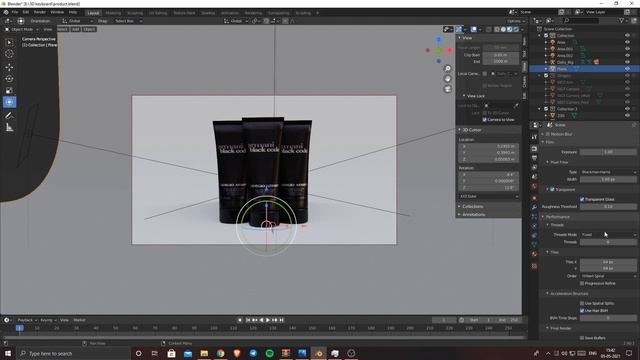This screenshot has height=360, width=640.
Task: Open Render properties tab icon
Action: [534, 149]
